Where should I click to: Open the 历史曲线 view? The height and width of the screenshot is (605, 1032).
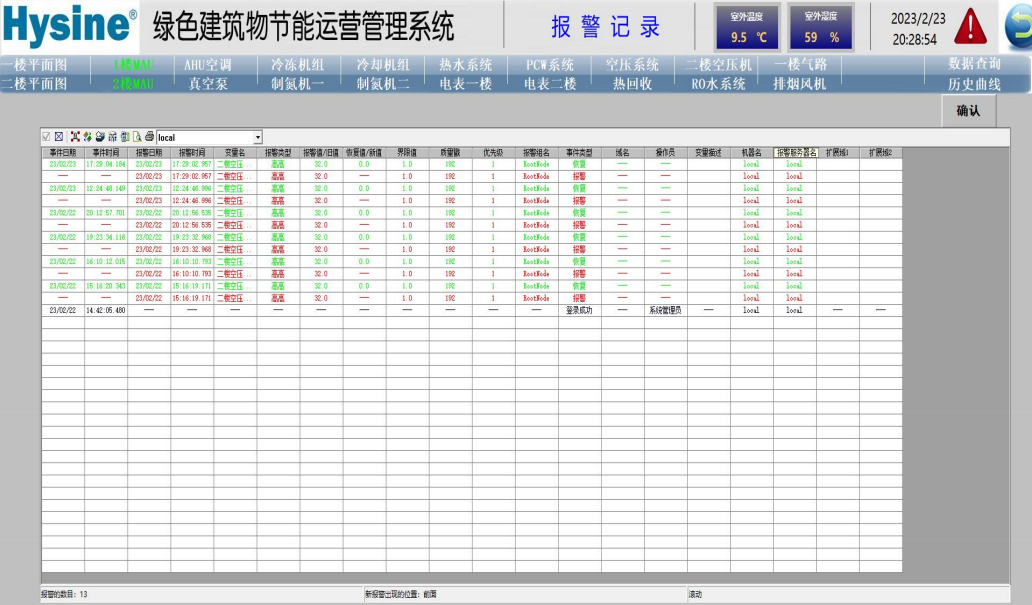click(974, 84)
